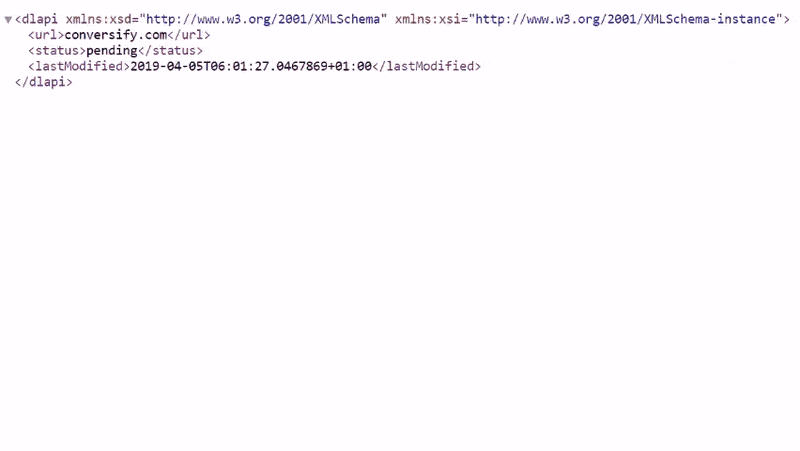Click the closing status tag
This screenshot has width=800, height=451.
point(170,51)
